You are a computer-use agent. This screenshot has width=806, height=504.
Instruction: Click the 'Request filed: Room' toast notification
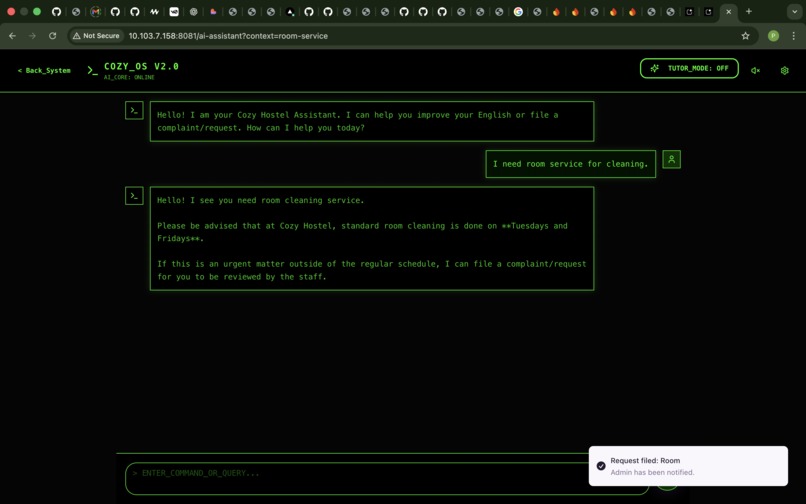688,466
